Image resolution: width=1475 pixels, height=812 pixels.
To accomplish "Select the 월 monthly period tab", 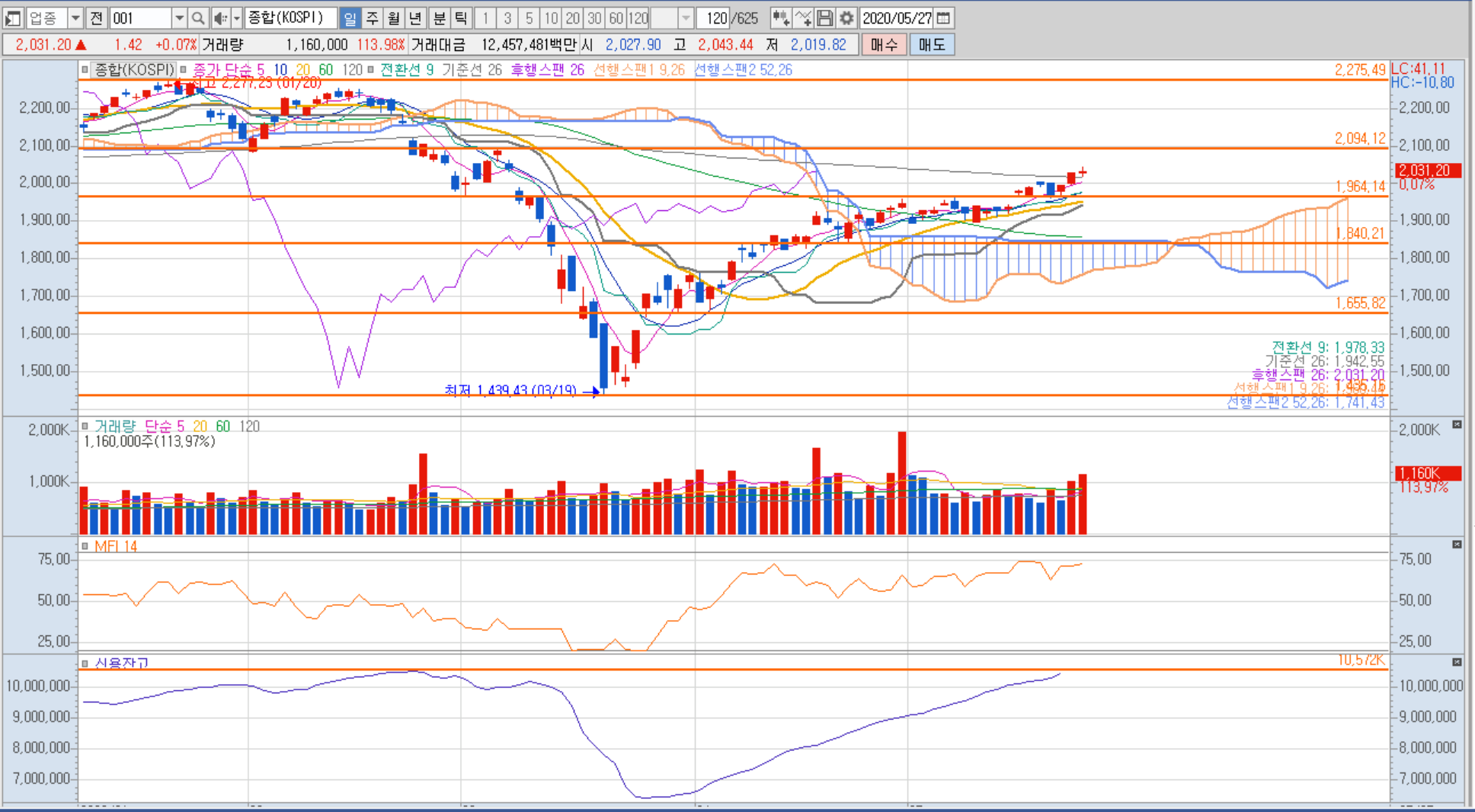I will (394, 18).
